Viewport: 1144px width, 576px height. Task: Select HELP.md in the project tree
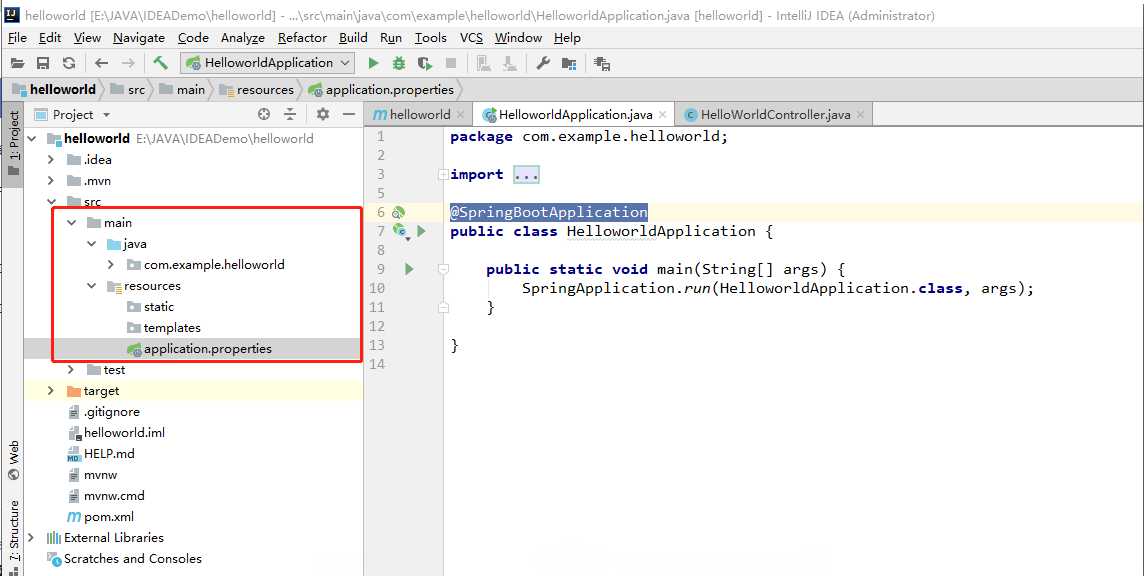[x=101, y=453]
